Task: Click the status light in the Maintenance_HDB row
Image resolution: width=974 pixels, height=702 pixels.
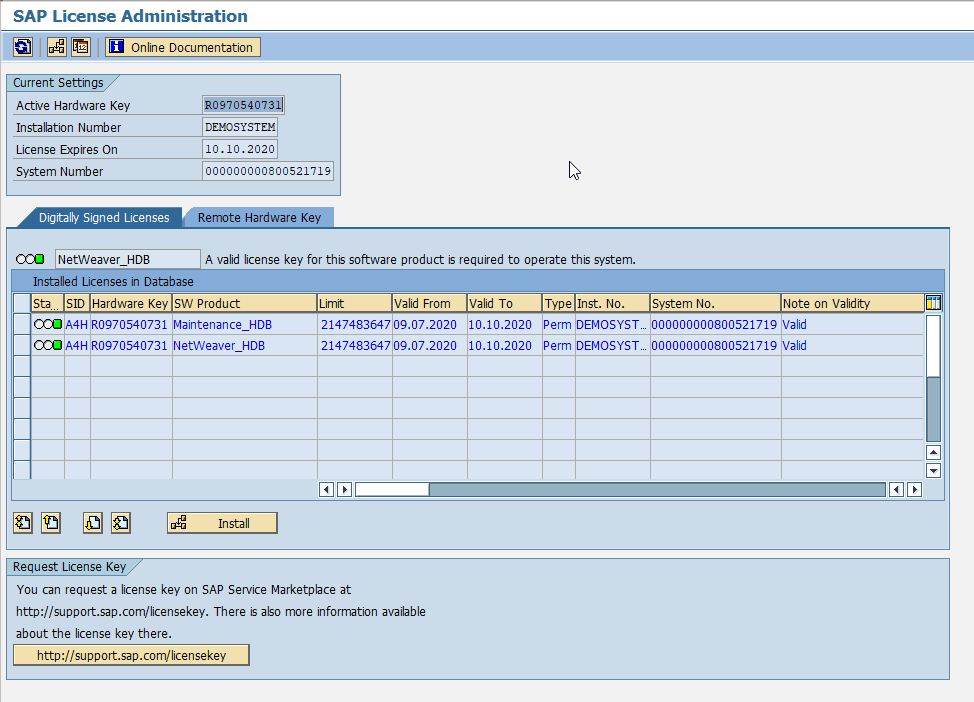Action: tap(48, 324)
